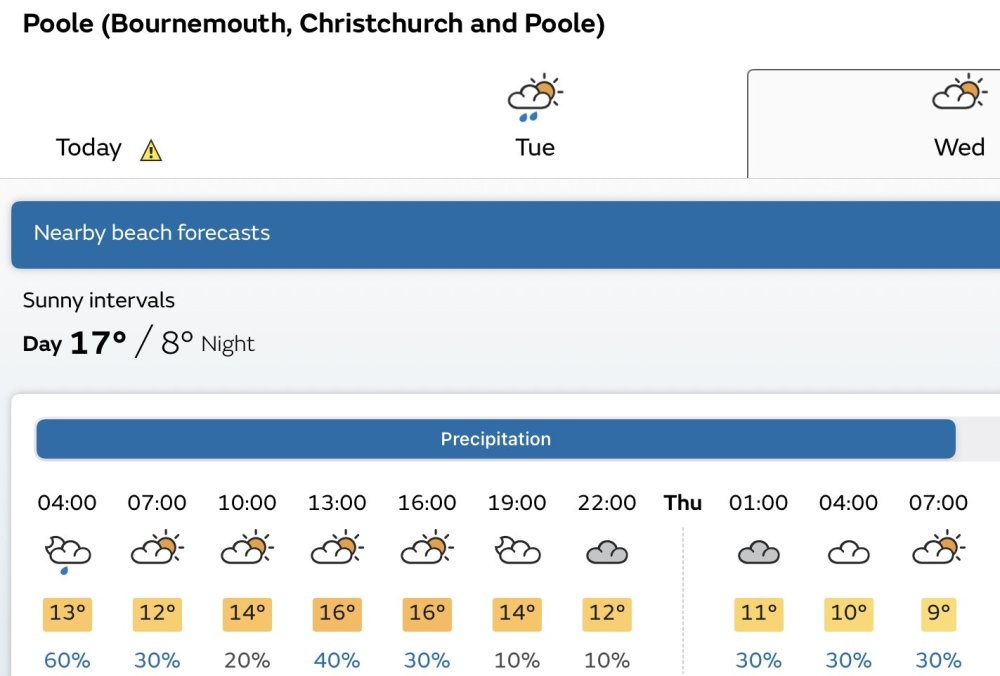Click the 16° temperature box at 16:00
1000x676 pixels.
427,613
